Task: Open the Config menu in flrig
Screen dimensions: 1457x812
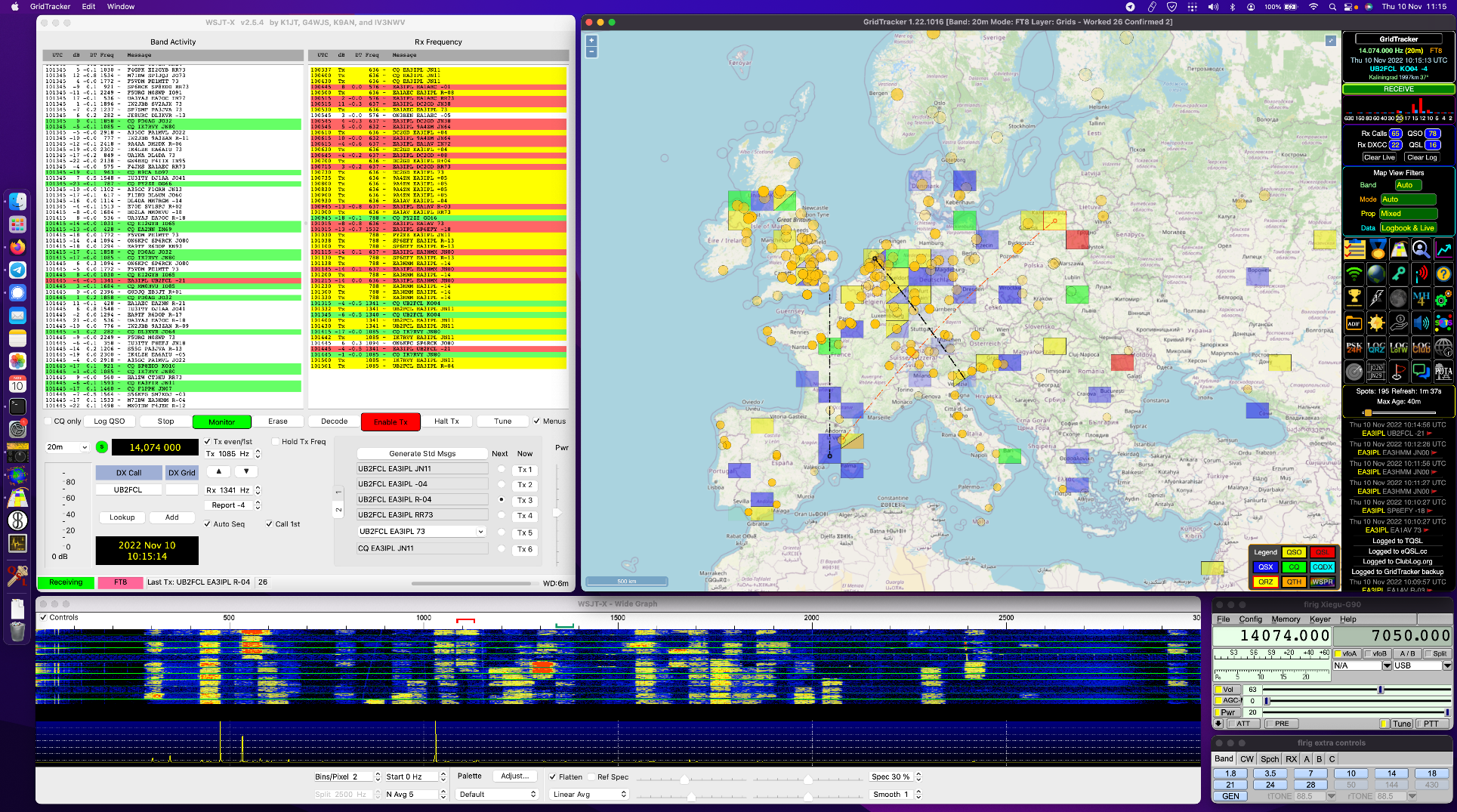Action: pyautogui.click(x=1250, y=619)
